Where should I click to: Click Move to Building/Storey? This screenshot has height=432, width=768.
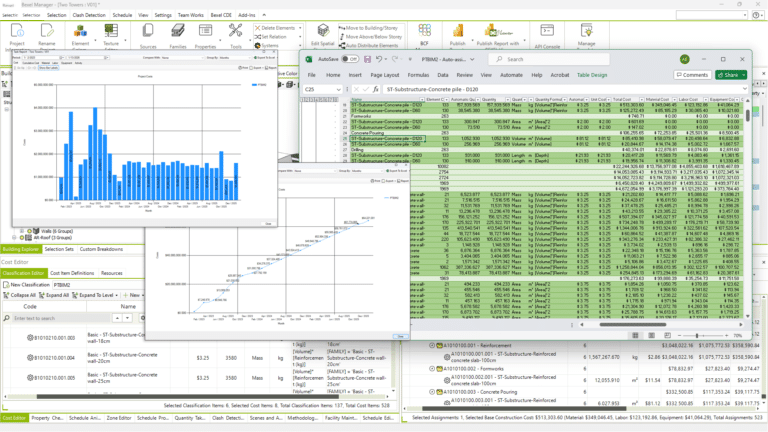coord(368,28)
